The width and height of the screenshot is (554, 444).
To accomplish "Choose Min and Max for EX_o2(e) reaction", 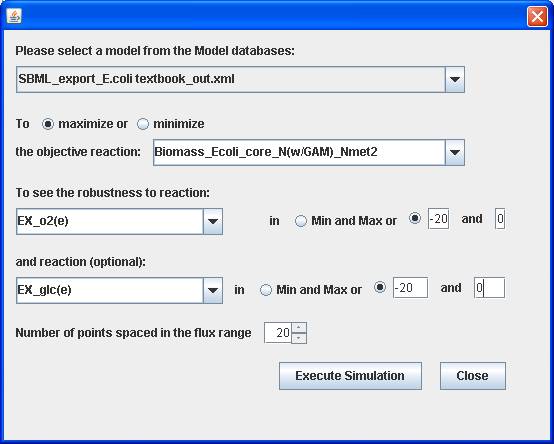I will [301, 221].
